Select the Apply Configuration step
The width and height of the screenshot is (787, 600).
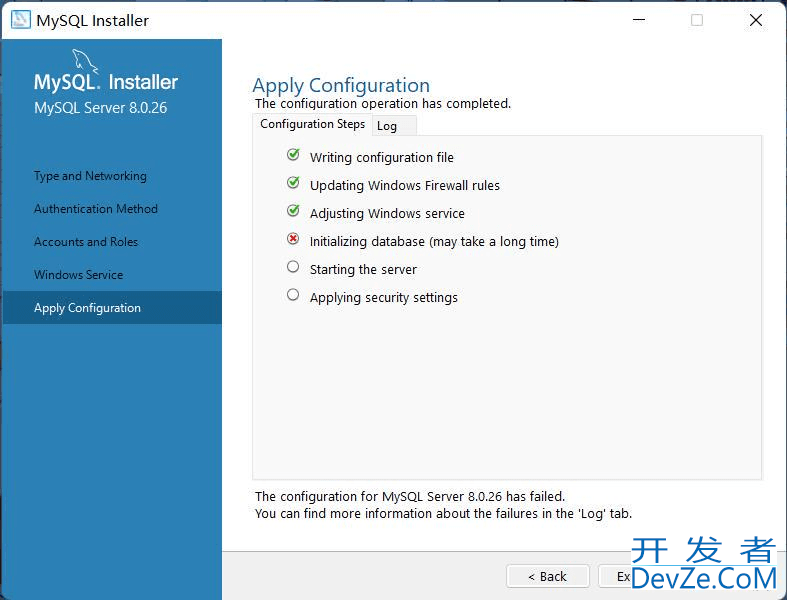coord(112,307)
